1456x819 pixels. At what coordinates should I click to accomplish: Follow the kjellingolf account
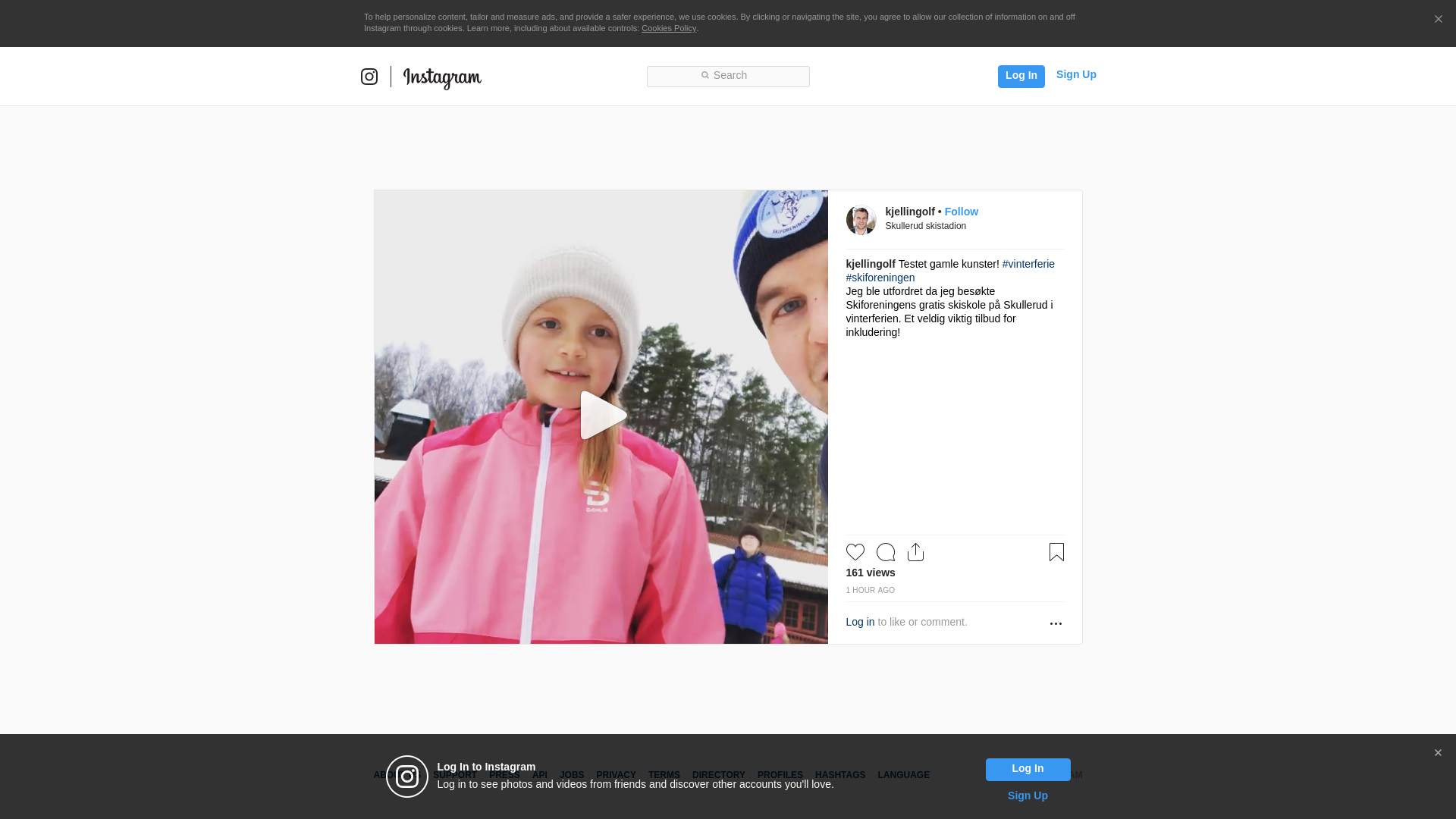pyautogui.click(x=961, y=212)
